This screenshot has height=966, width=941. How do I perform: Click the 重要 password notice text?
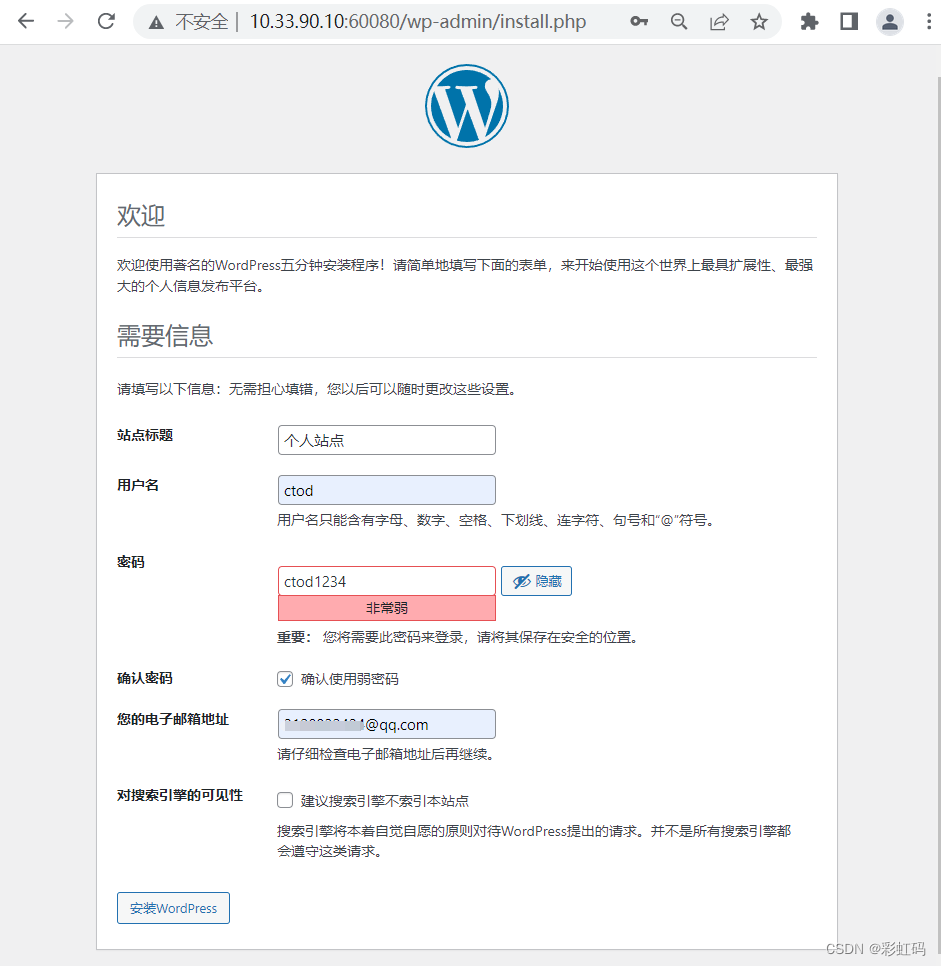click(x=458, y=637)
